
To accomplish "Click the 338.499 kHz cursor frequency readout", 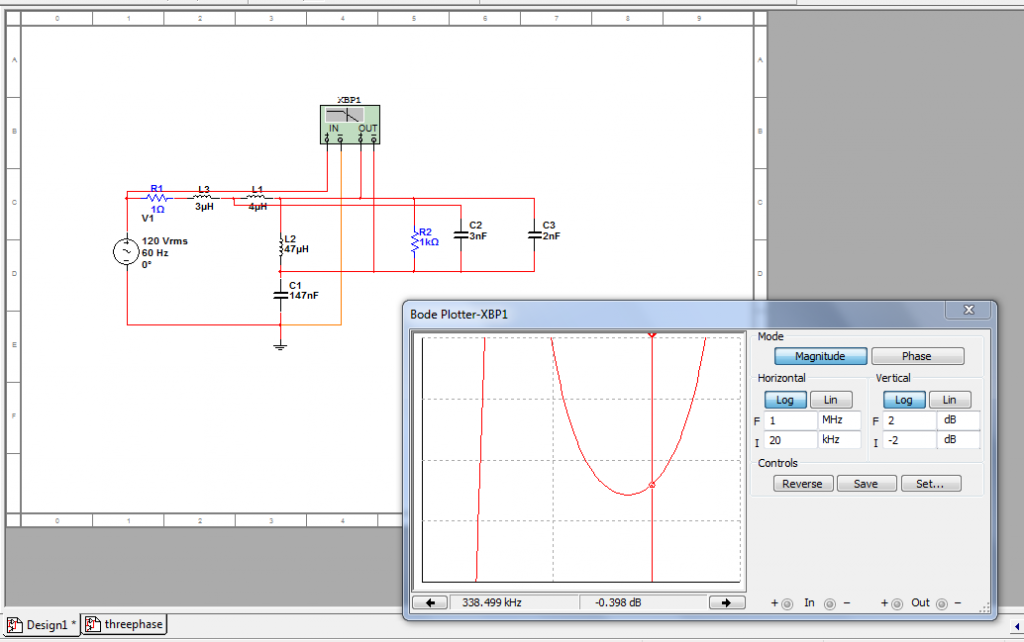I will tap(492, 602).
